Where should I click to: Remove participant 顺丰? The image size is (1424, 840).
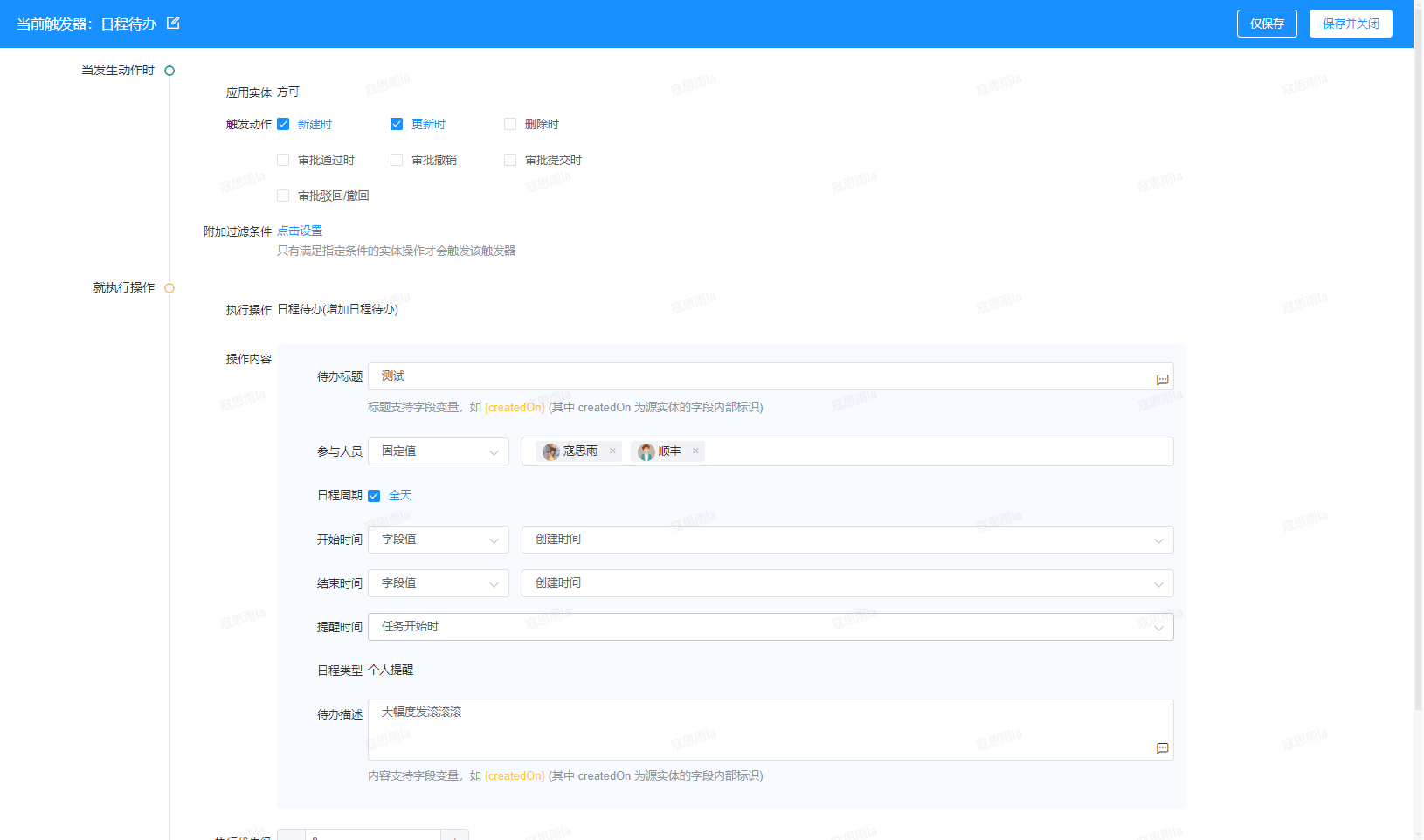[695, 451]
